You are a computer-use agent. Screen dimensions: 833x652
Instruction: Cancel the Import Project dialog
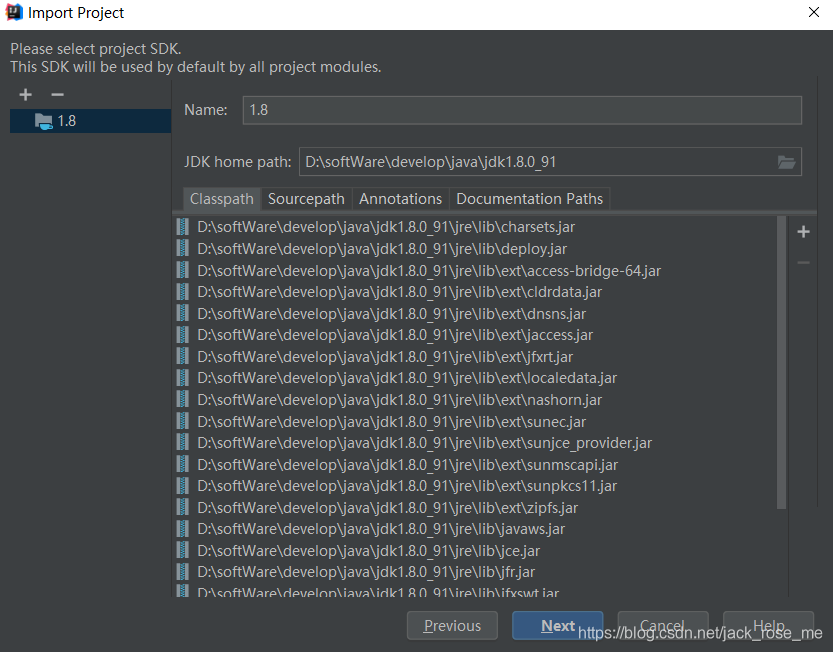pyautogui.click(x=662, y=625)
